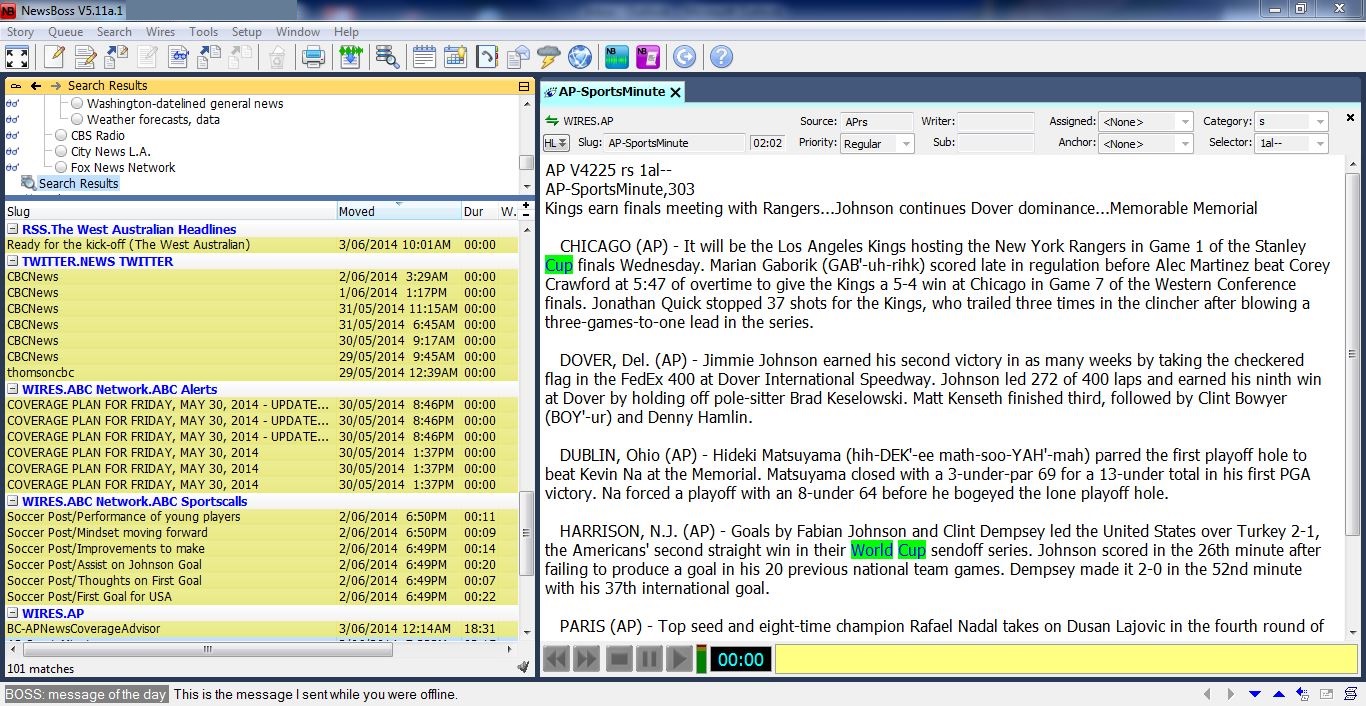Click blue down triangle in status bar
This screenshot has height=706, width=1366.
pyautogui.click(x=1255, y=694)
